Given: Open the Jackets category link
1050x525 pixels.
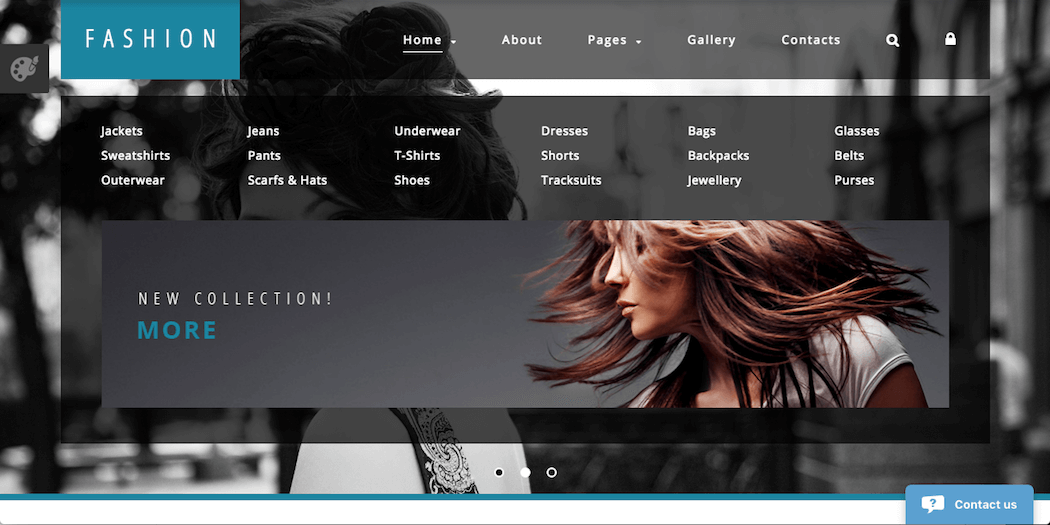Looking at the screenshot, I should tap(122, 131).
